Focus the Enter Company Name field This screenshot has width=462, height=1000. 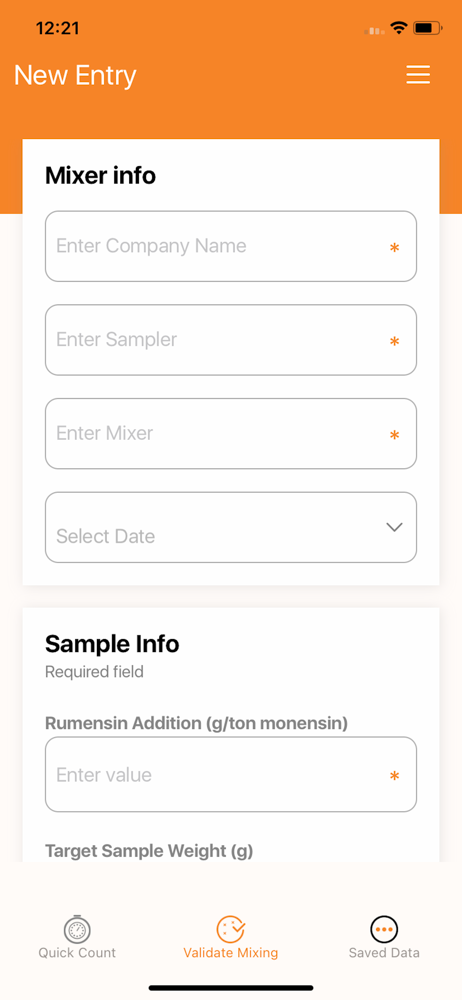[x=231, y=246]
